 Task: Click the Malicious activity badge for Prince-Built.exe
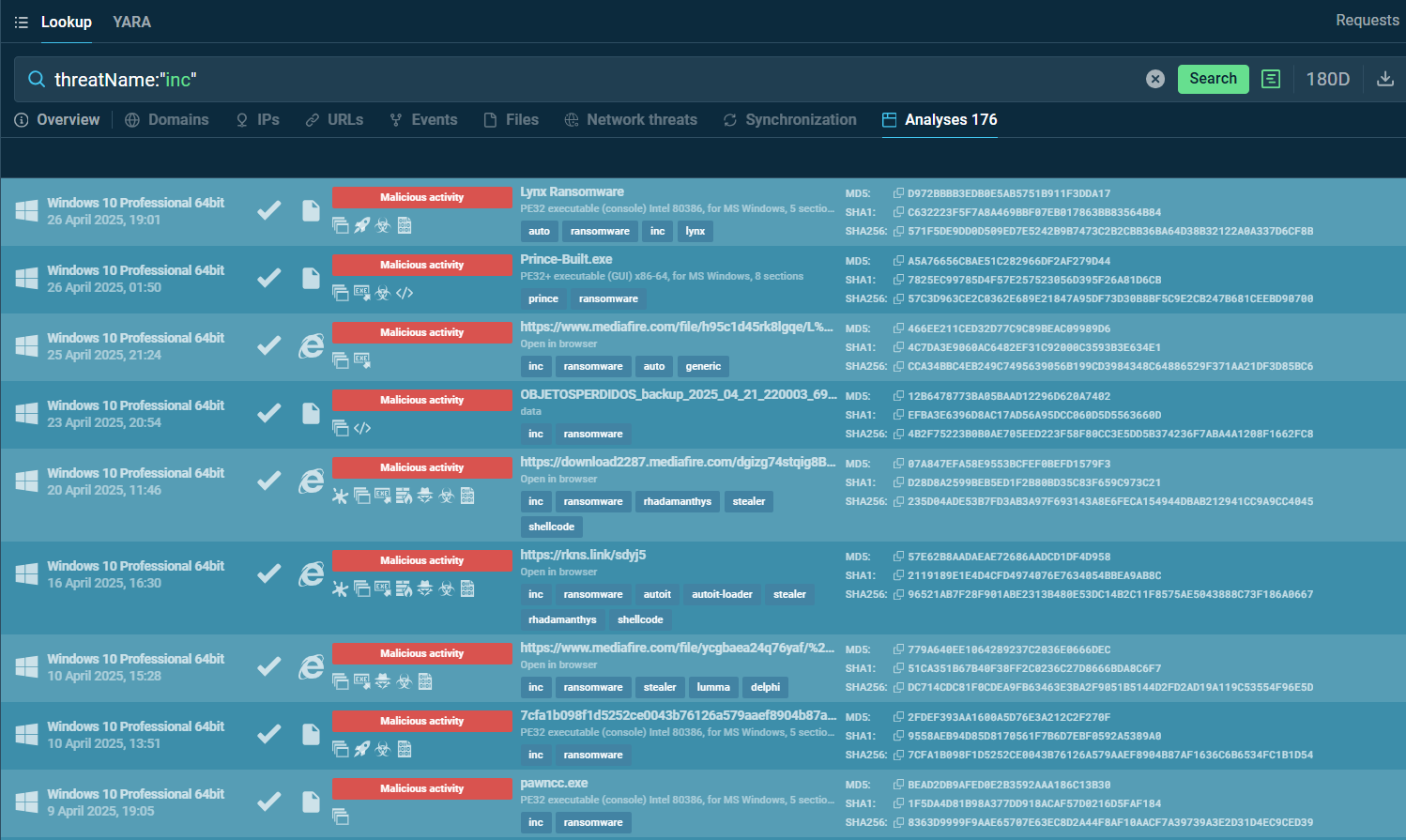pos(421,265)
